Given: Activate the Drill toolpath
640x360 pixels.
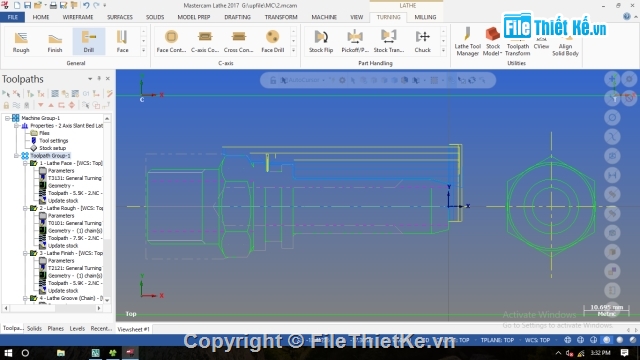Looking at the screenshot, I should pyautogui.click(x=89, y=42).
